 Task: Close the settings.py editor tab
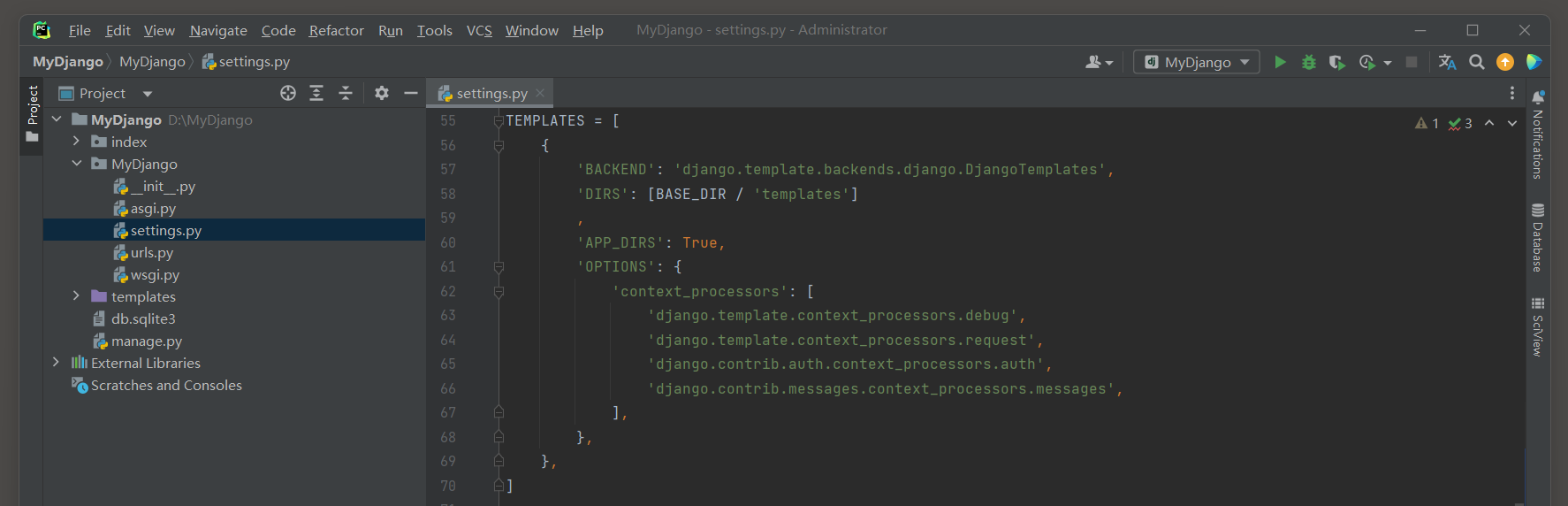click(540, 93)
